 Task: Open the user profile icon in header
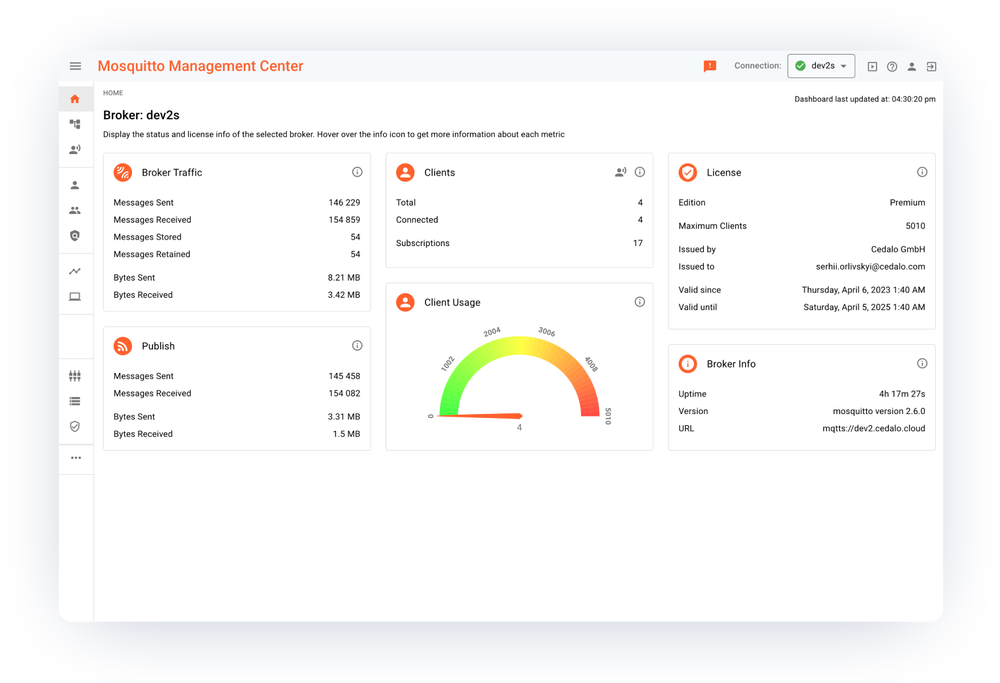pyautogui.click(x=912, y=66)
